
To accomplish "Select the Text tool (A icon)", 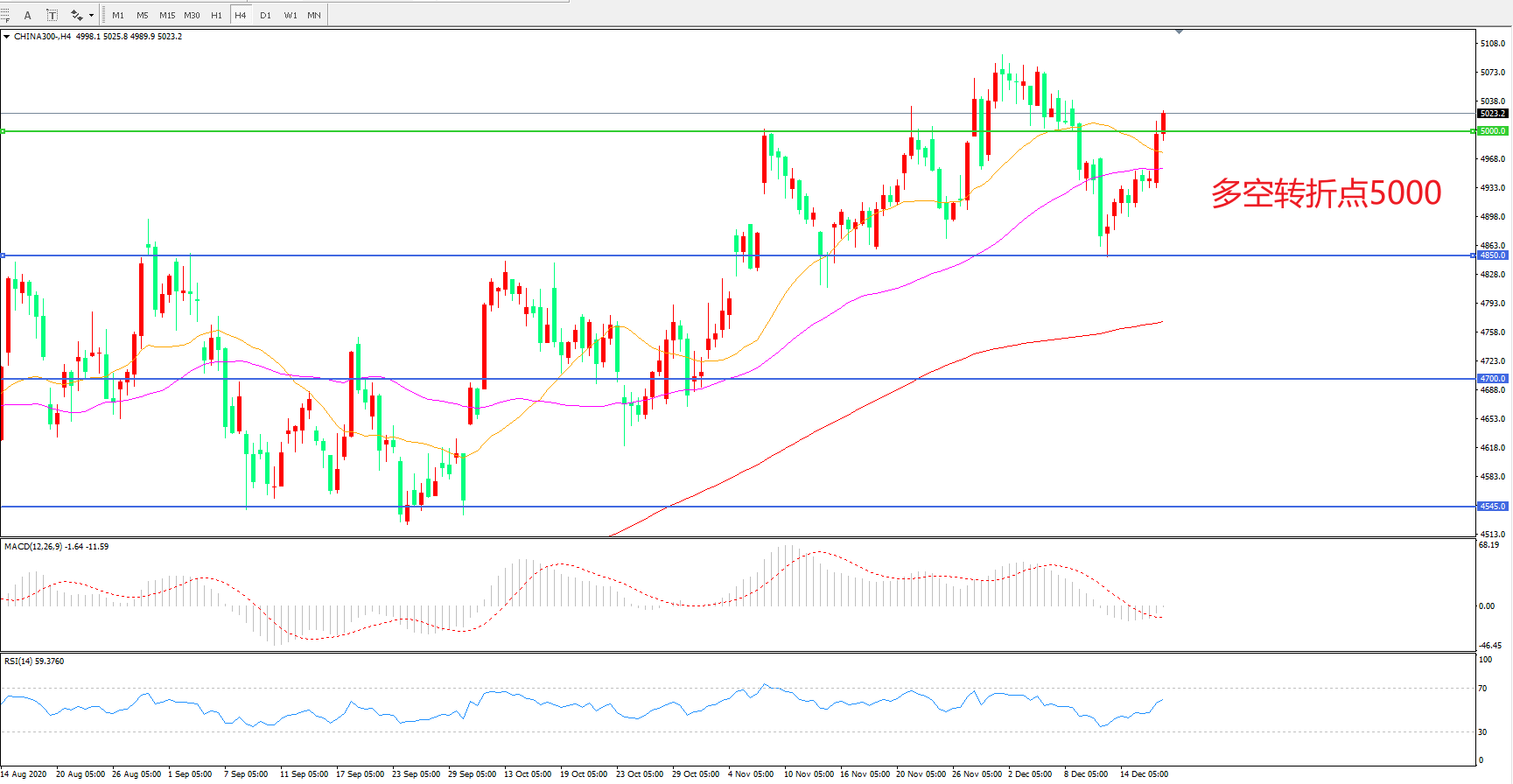I will (x=28, y=15).
